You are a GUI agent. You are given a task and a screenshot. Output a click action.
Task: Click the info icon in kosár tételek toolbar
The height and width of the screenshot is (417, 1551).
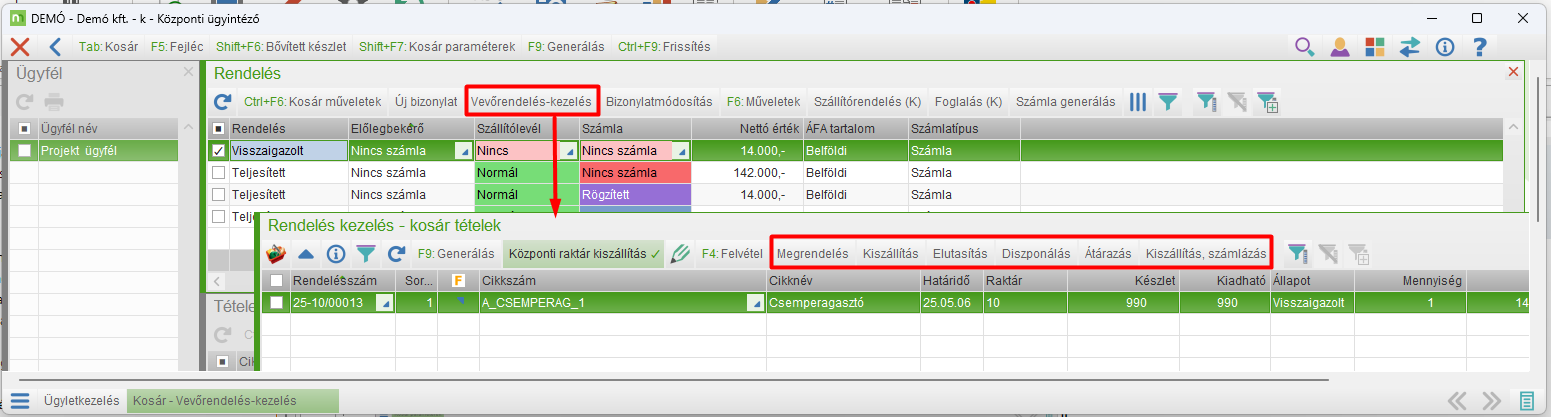[x=336, y=254]
